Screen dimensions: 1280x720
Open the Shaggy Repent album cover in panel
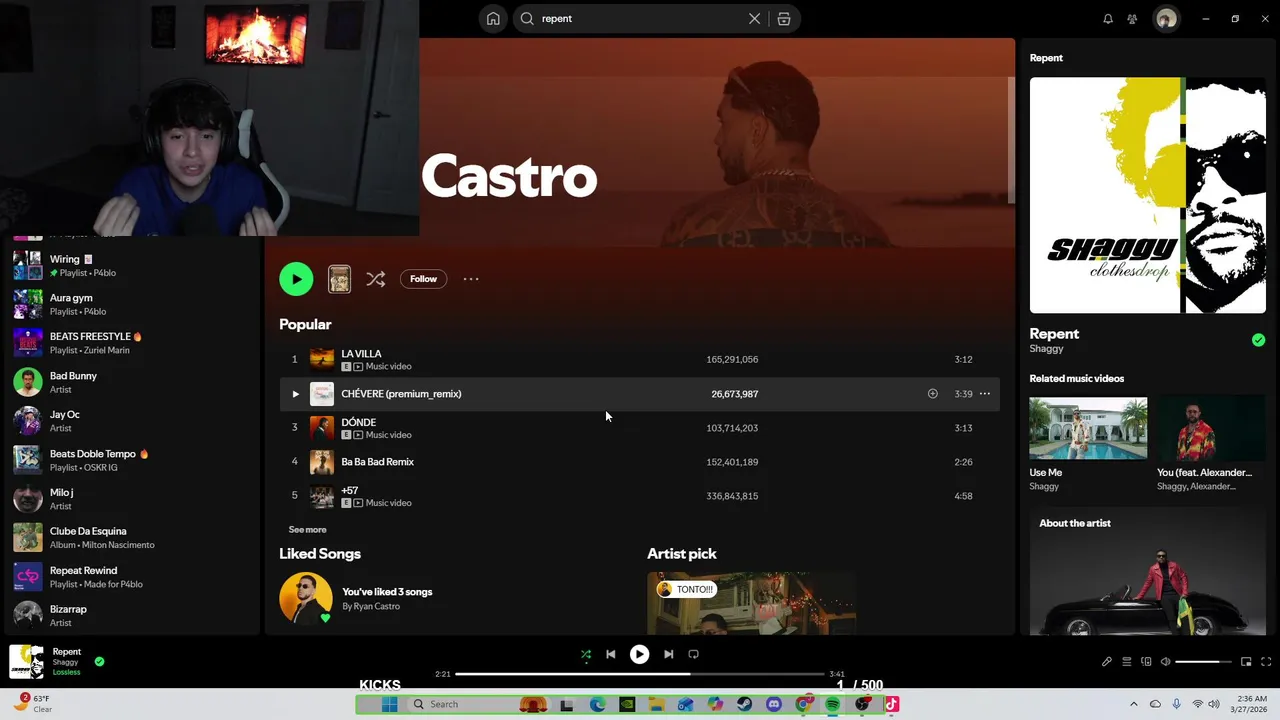(1148, 195)
